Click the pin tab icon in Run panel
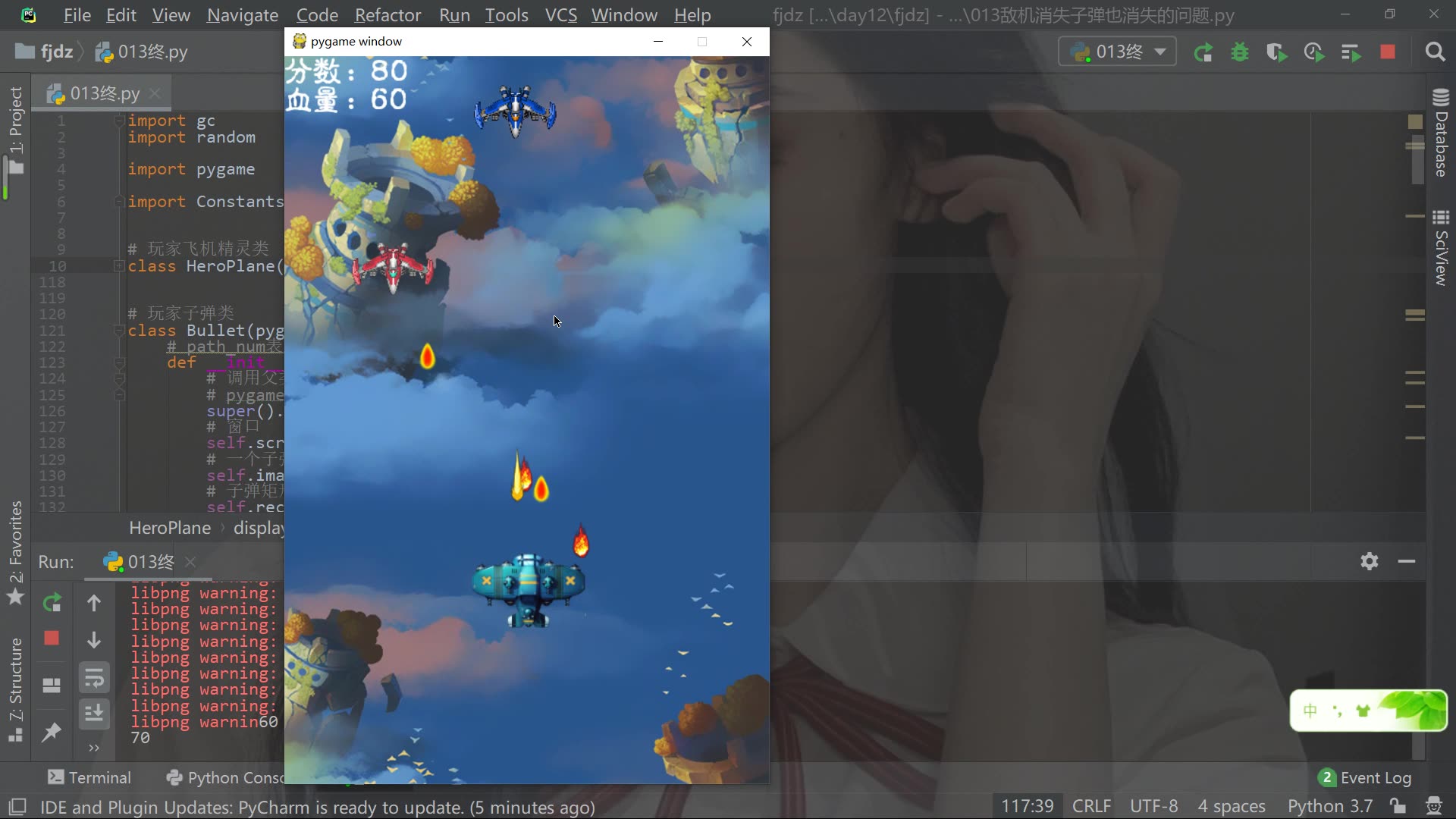The image size is (1456, 819). [52, 732]
